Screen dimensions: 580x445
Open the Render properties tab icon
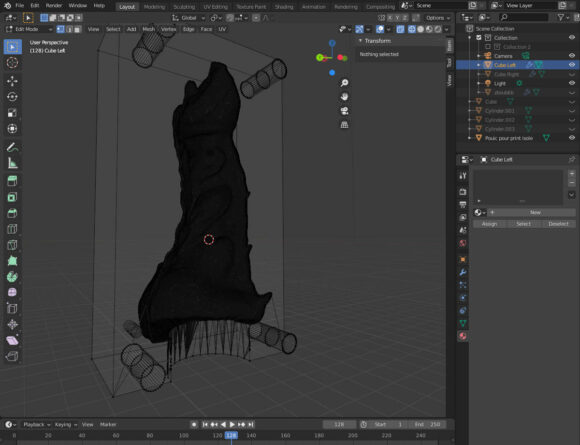[x=463, y=192]
